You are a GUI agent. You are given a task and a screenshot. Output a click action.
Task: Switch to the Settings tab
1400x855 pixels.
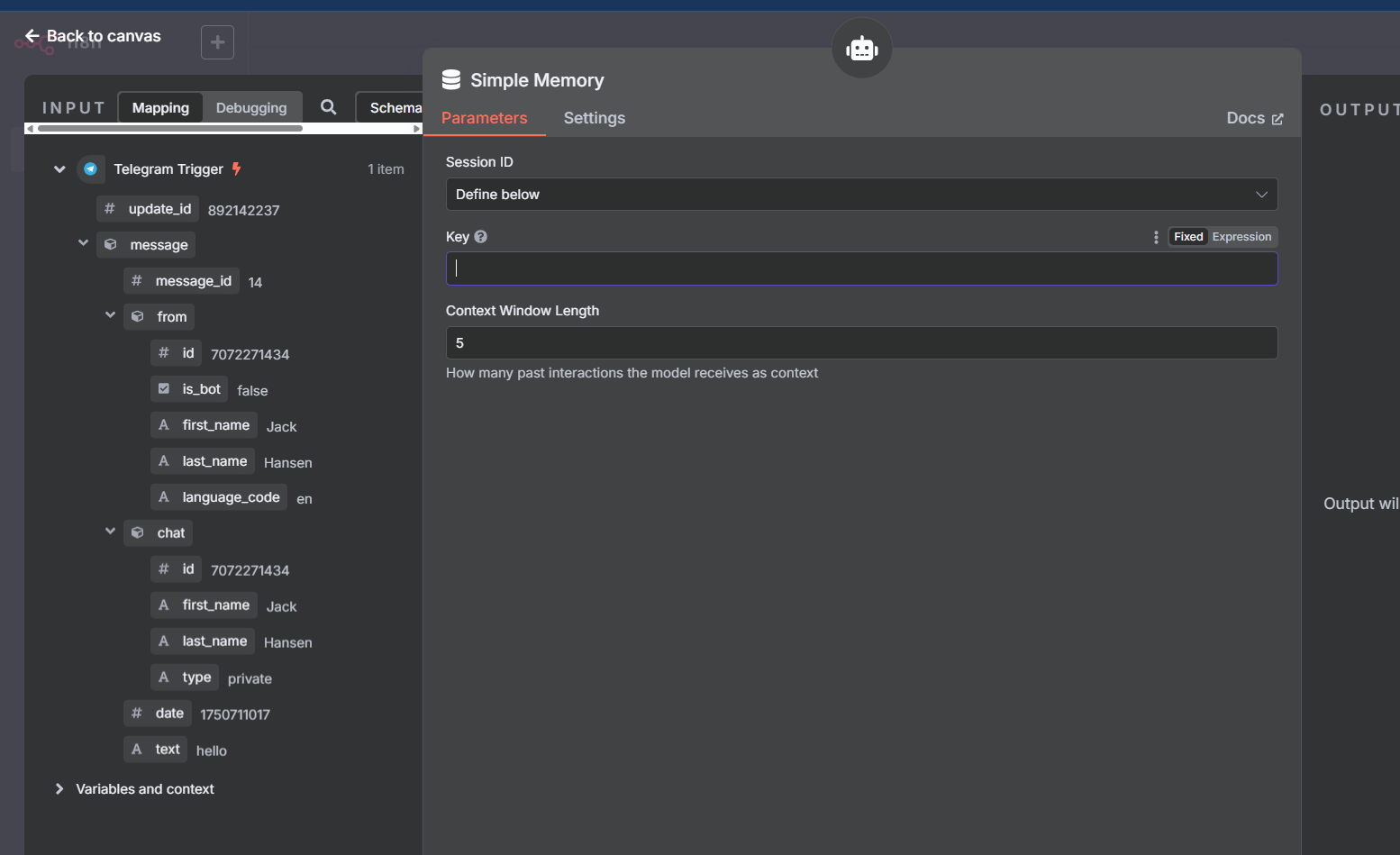594,118
